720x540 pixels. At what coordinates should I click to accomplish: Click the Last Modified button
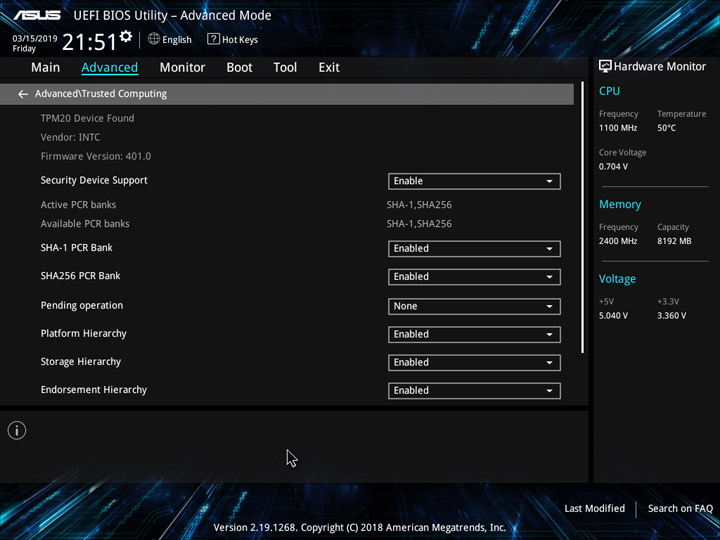(x=595, y=508)
